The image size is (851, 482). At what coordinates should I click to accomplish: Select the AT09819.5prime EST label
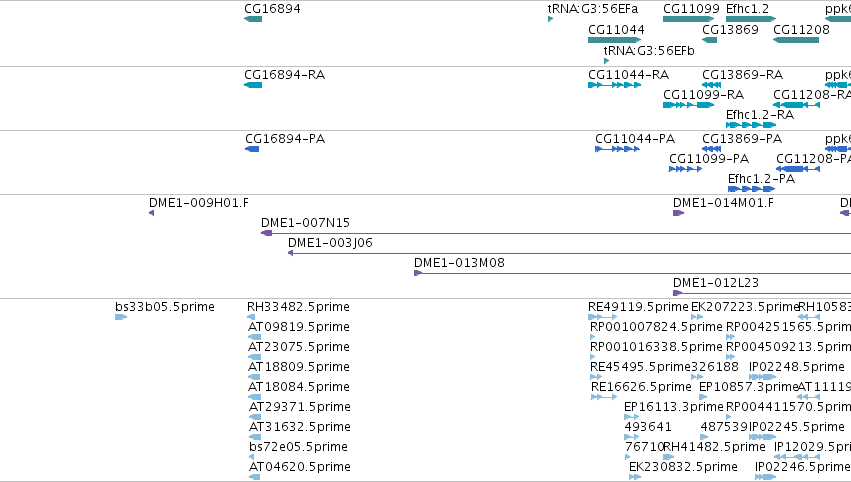pos(299,327)
